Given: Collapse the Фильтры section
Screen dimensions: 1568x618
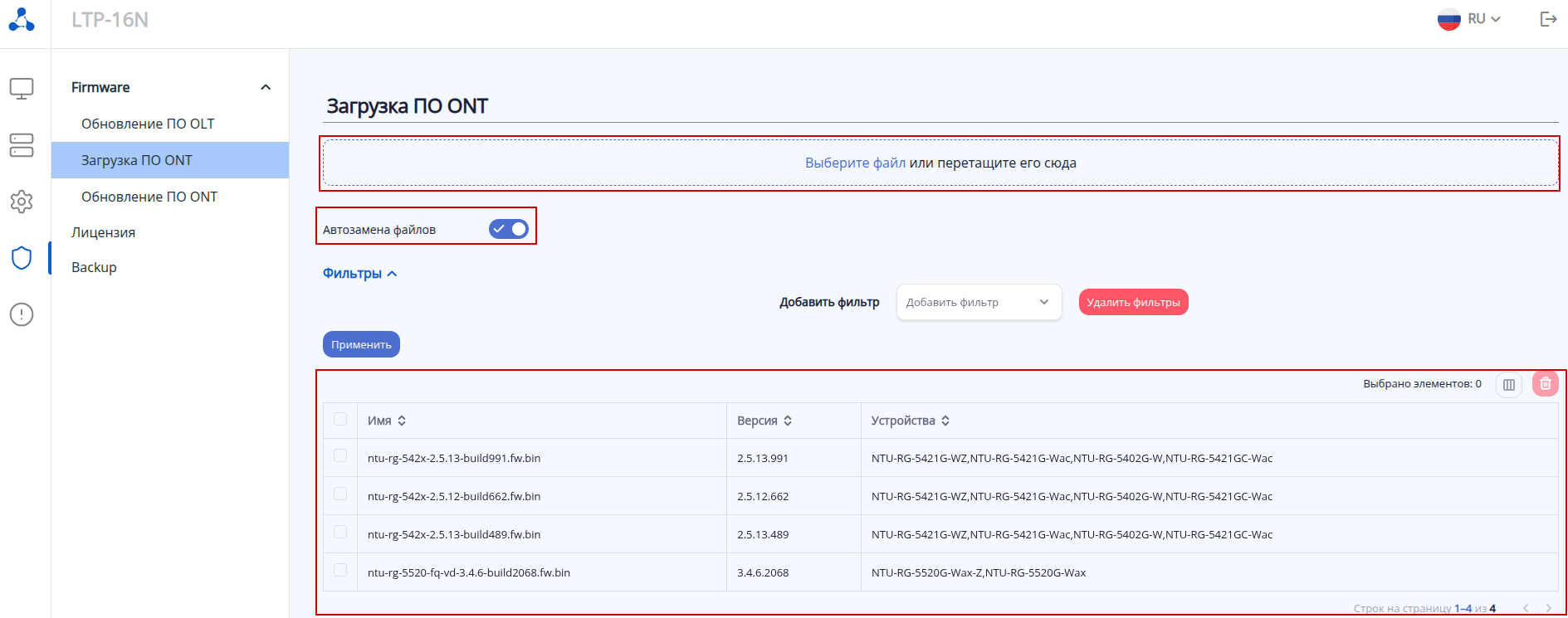Looking at the screenshot, I should point(359,274).
